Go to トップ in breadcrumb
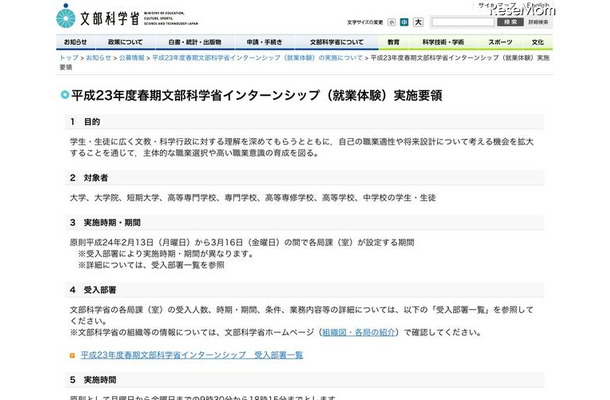 point(69,58)
